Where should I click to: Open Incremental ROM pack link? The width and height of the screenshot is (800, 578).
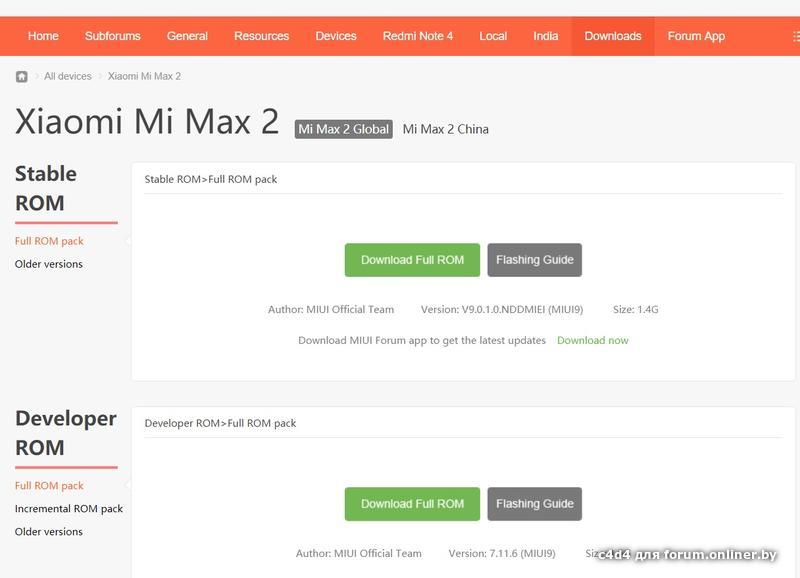tap(69, 509)
